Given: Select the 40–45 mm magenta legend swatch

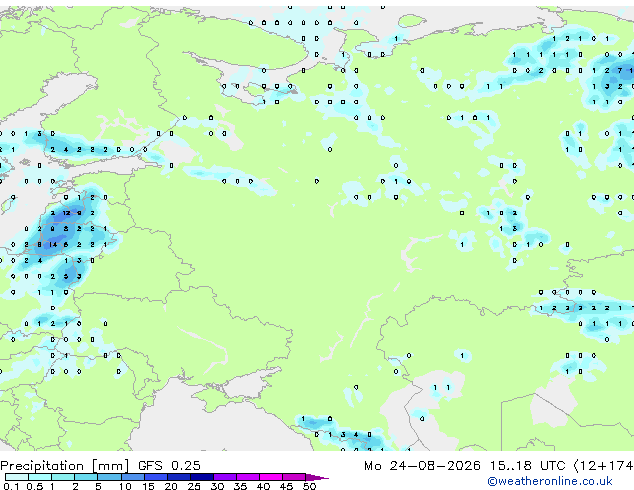Looking at the screenshot, I should (x=271, y=477).
